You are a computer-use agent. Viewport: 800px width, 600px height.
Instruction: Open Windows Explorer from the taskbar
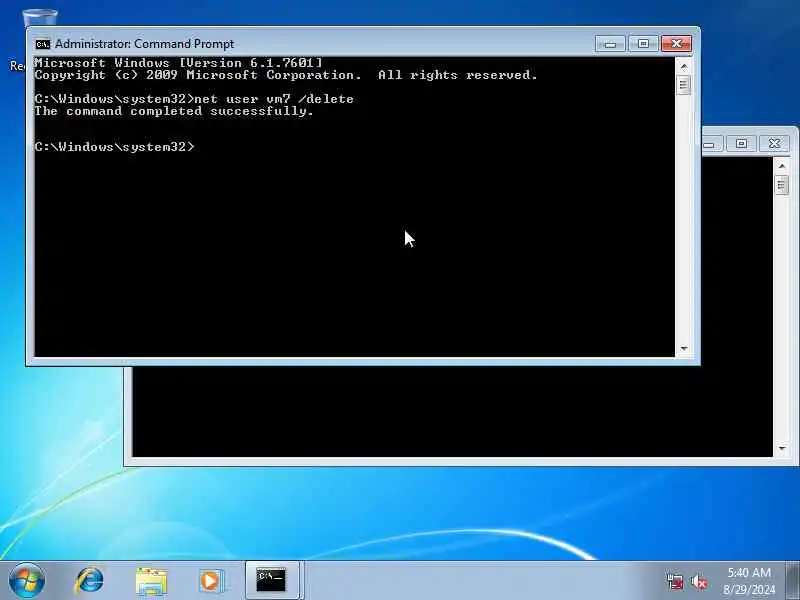[151, 581]
